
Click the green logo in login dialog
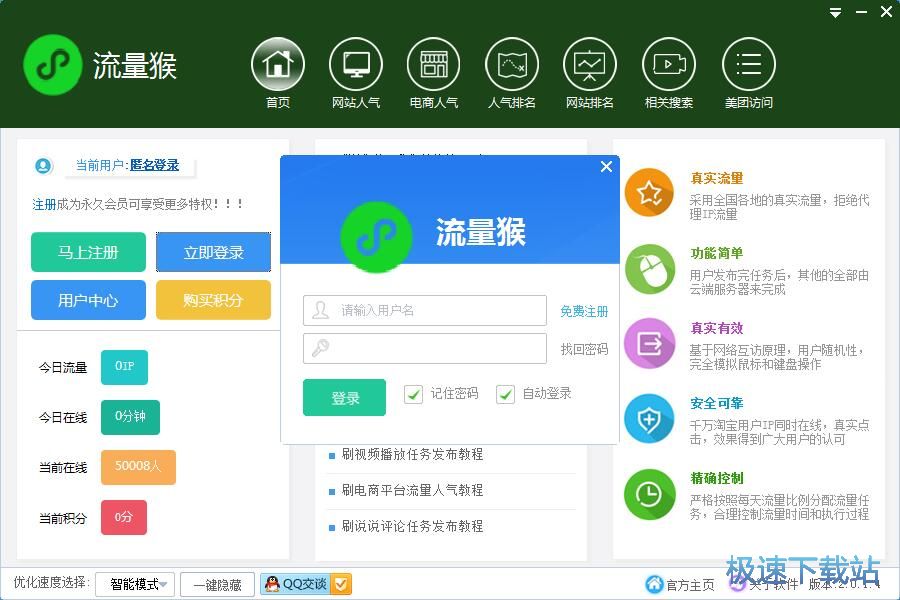point(376,237)
